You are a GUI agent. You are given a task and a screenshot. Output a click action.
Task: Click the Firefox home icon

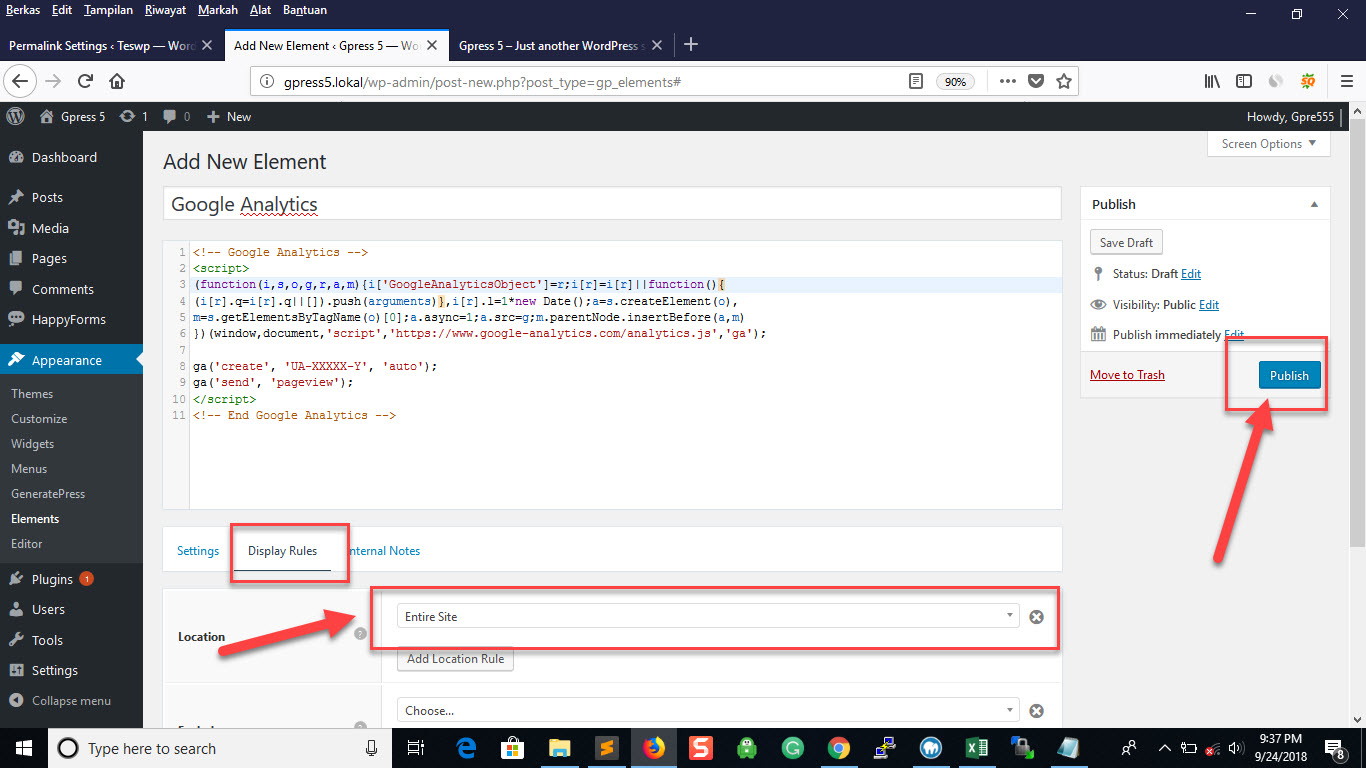click(117, 82)
